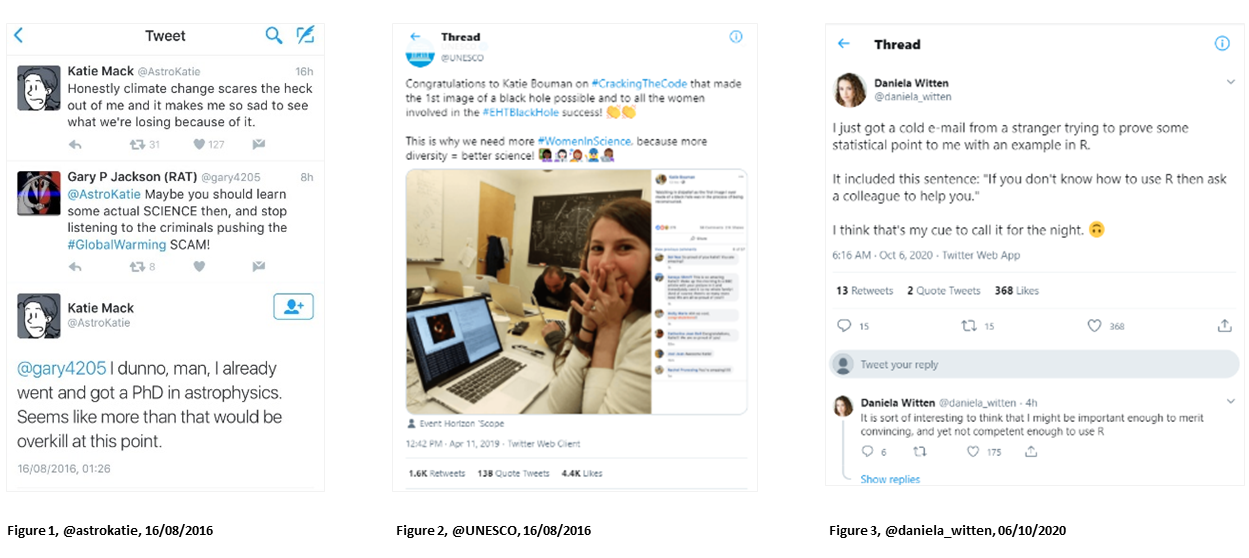Expand options chevron on Daniela Witten's tweet
The width and height of the screenshot is (1249, 558).
(1230, 83)
